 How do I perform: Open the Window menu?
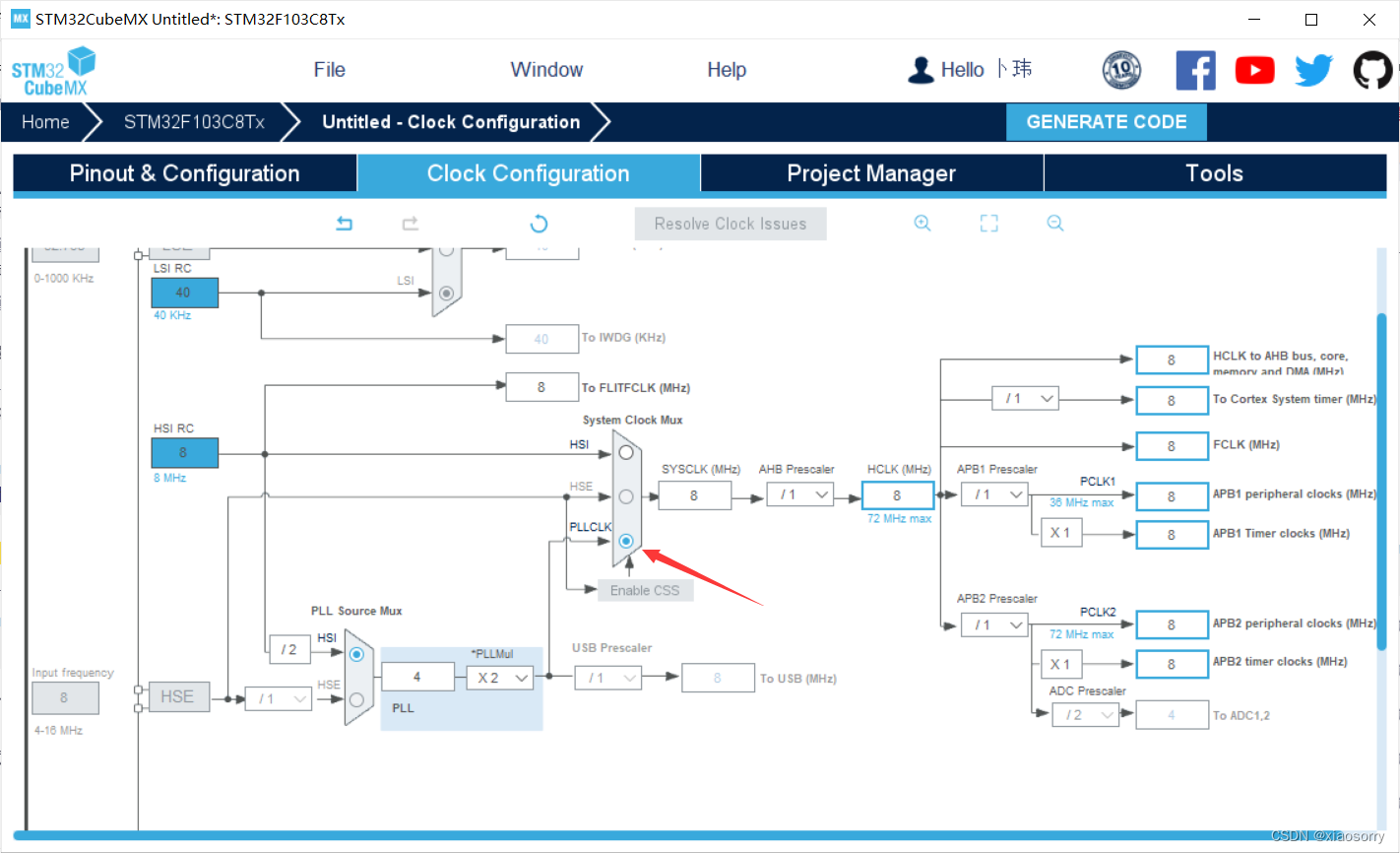[546, 70]
